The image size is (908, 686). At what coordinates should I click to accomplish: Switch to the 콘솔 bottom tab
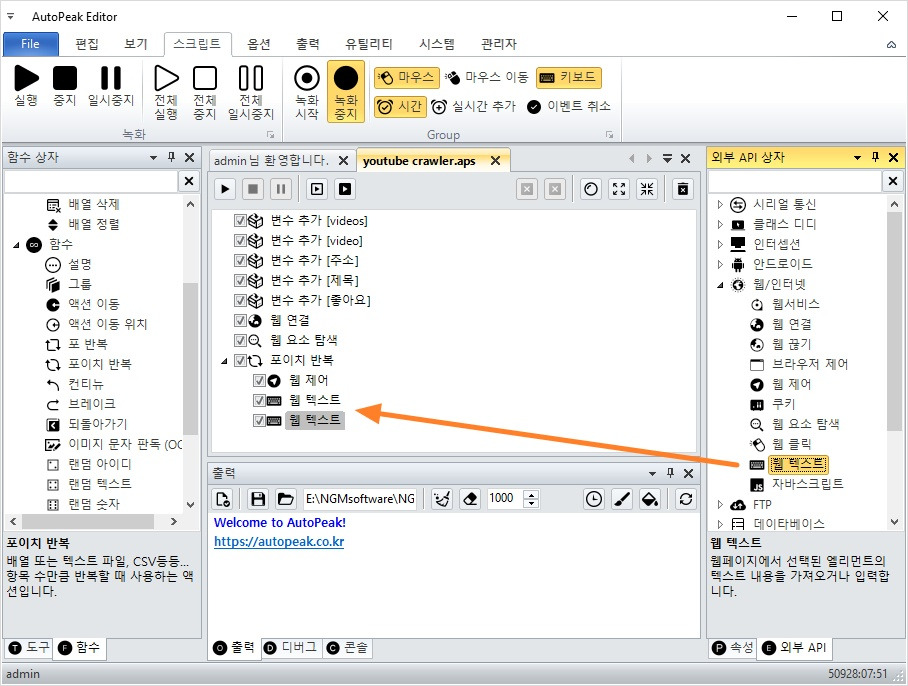point(347,648)
